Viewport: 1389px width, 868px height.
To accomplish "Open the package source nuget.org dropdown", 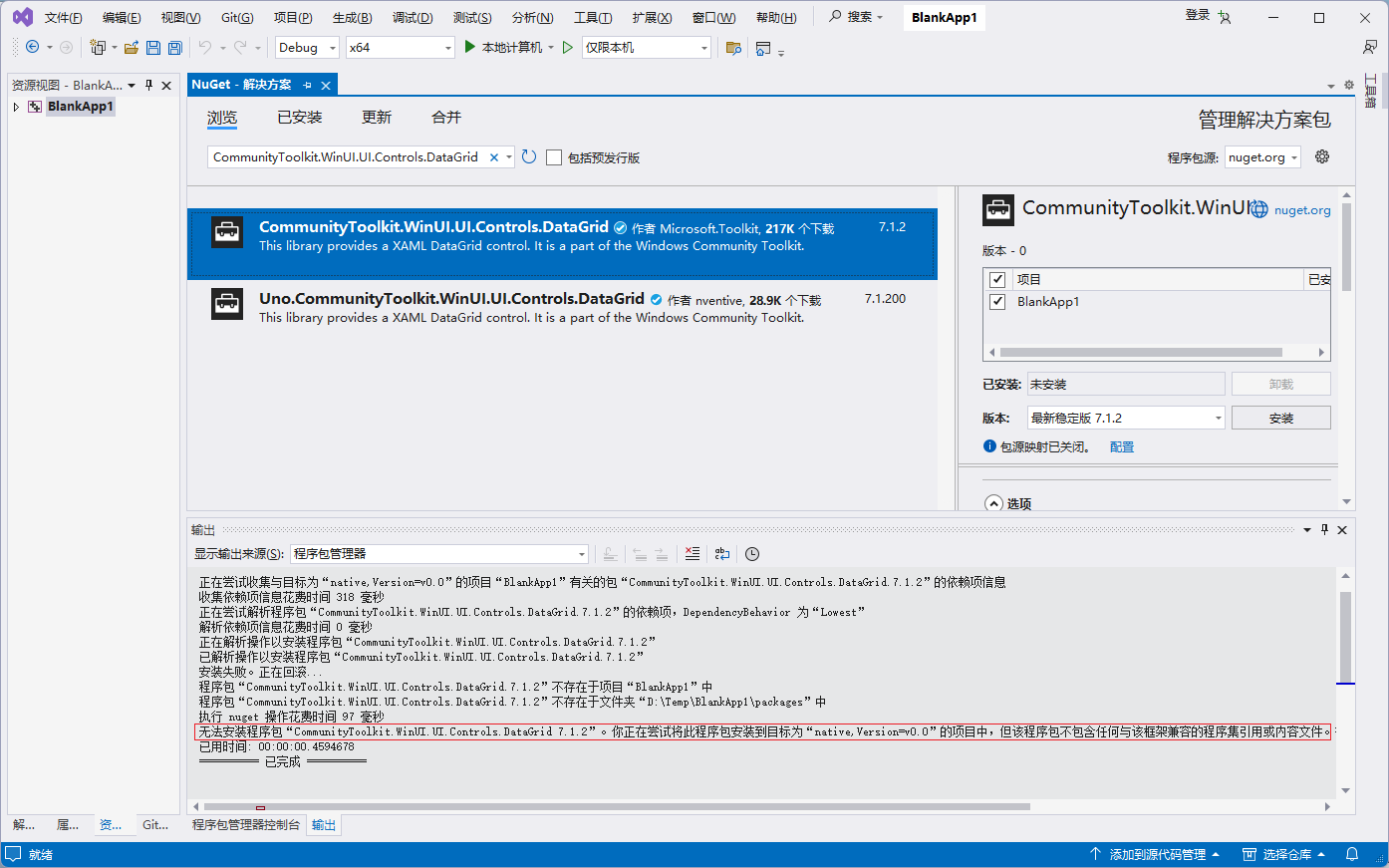I will (1263, 157).
